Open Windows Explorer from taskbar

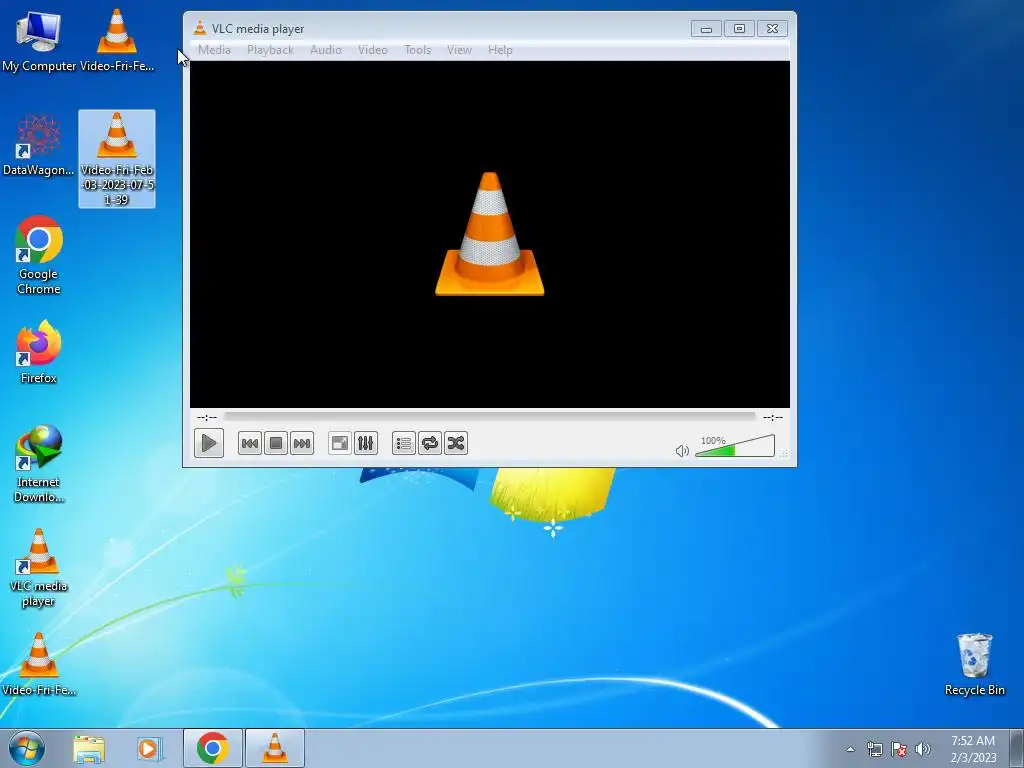click(x=89, y=748)
